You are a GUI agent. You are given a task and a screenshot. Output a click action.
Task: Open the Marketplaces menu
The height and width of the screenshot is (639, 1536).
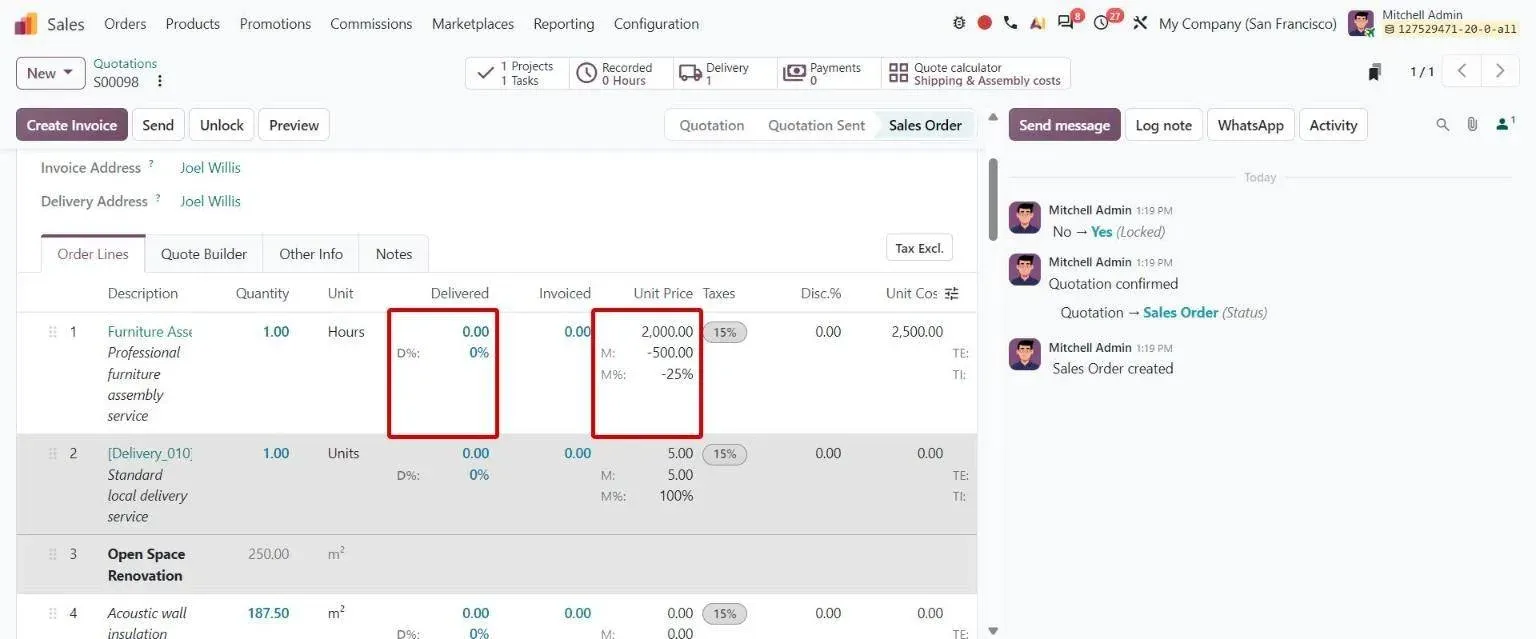tap(473, 23)
